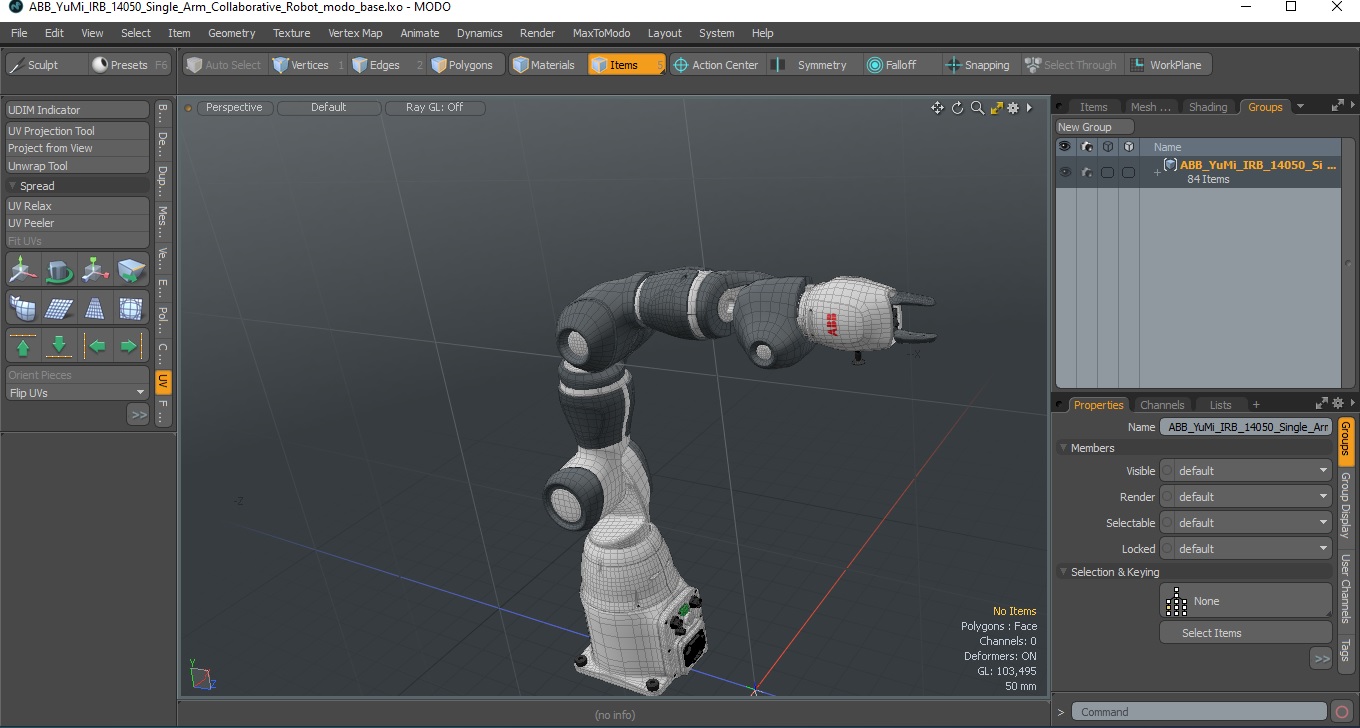Click the viewport zoom magnifier icon
1360x728 pixels.
pos(977,108)
